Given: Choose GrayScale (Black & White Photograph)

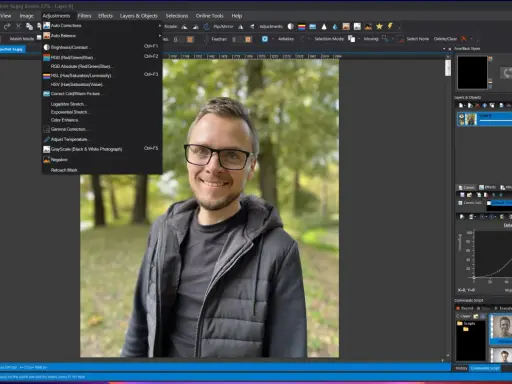Looking at the screenshot, I should click(102, 149).
